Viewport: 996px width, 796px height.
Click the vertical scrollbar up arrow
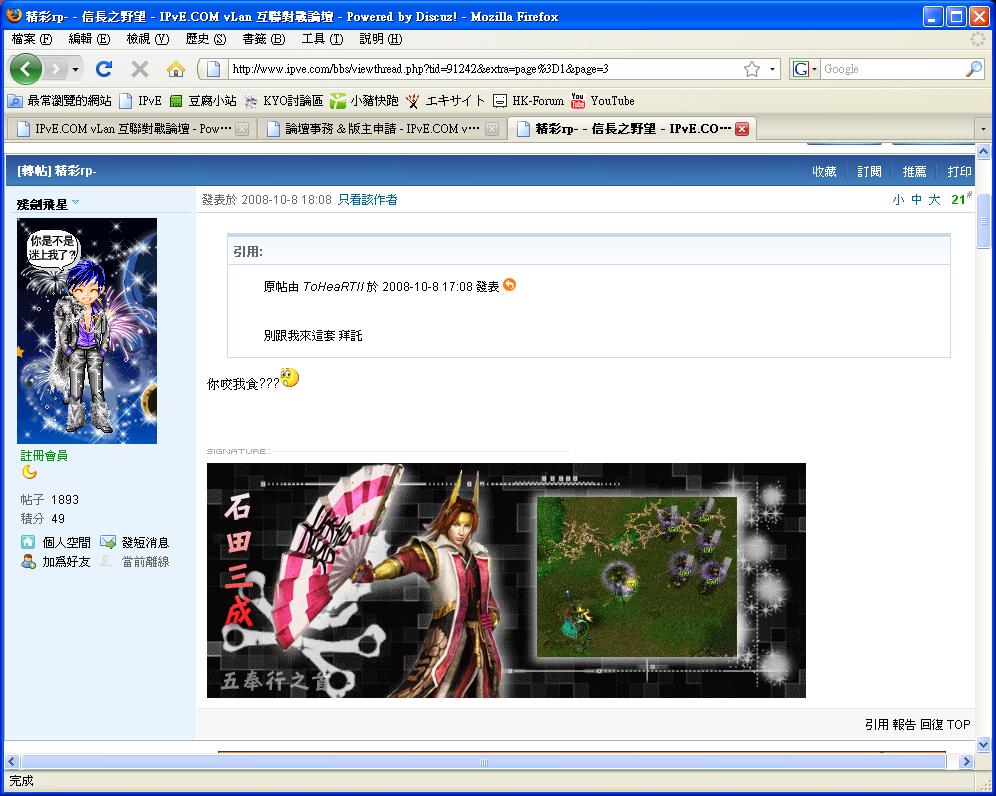[983, 151]
